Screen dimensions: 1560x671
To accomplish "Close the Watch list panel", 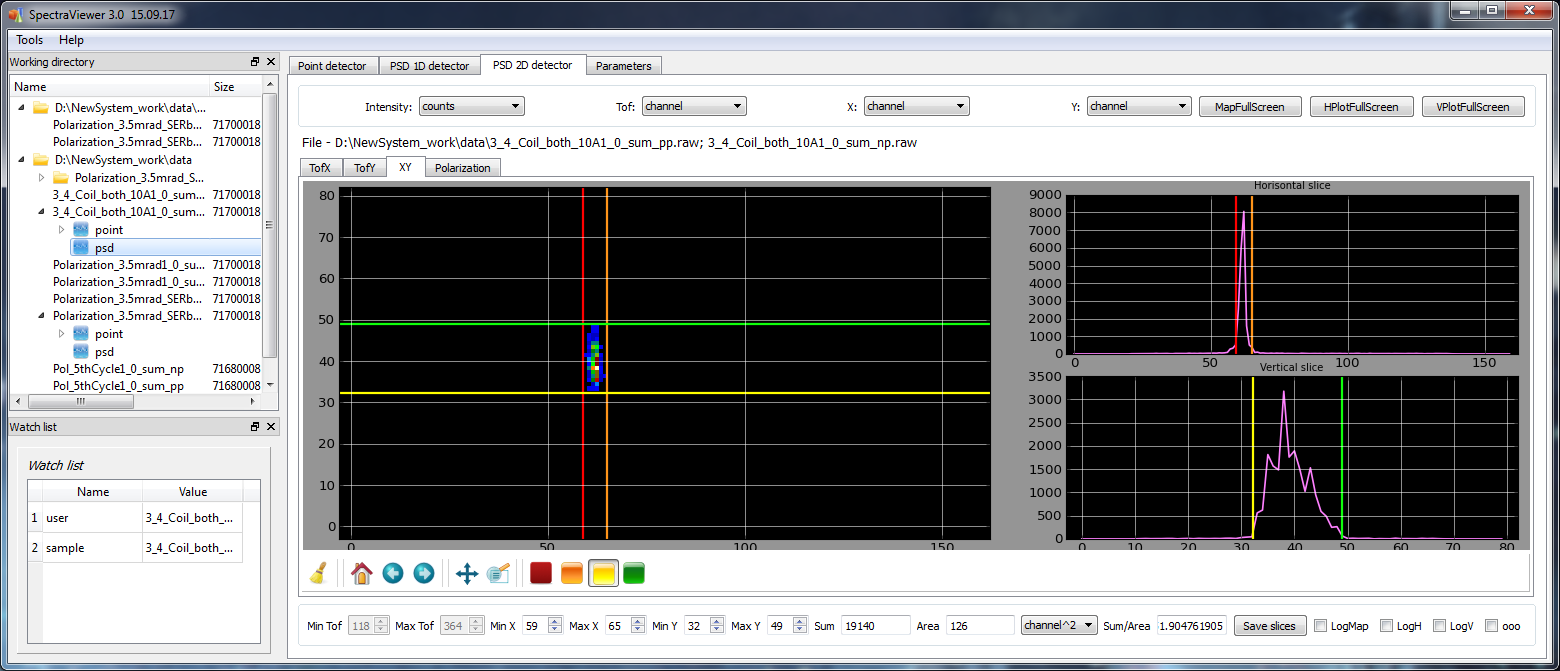I will pyautogui.click(x=271, y=427).
